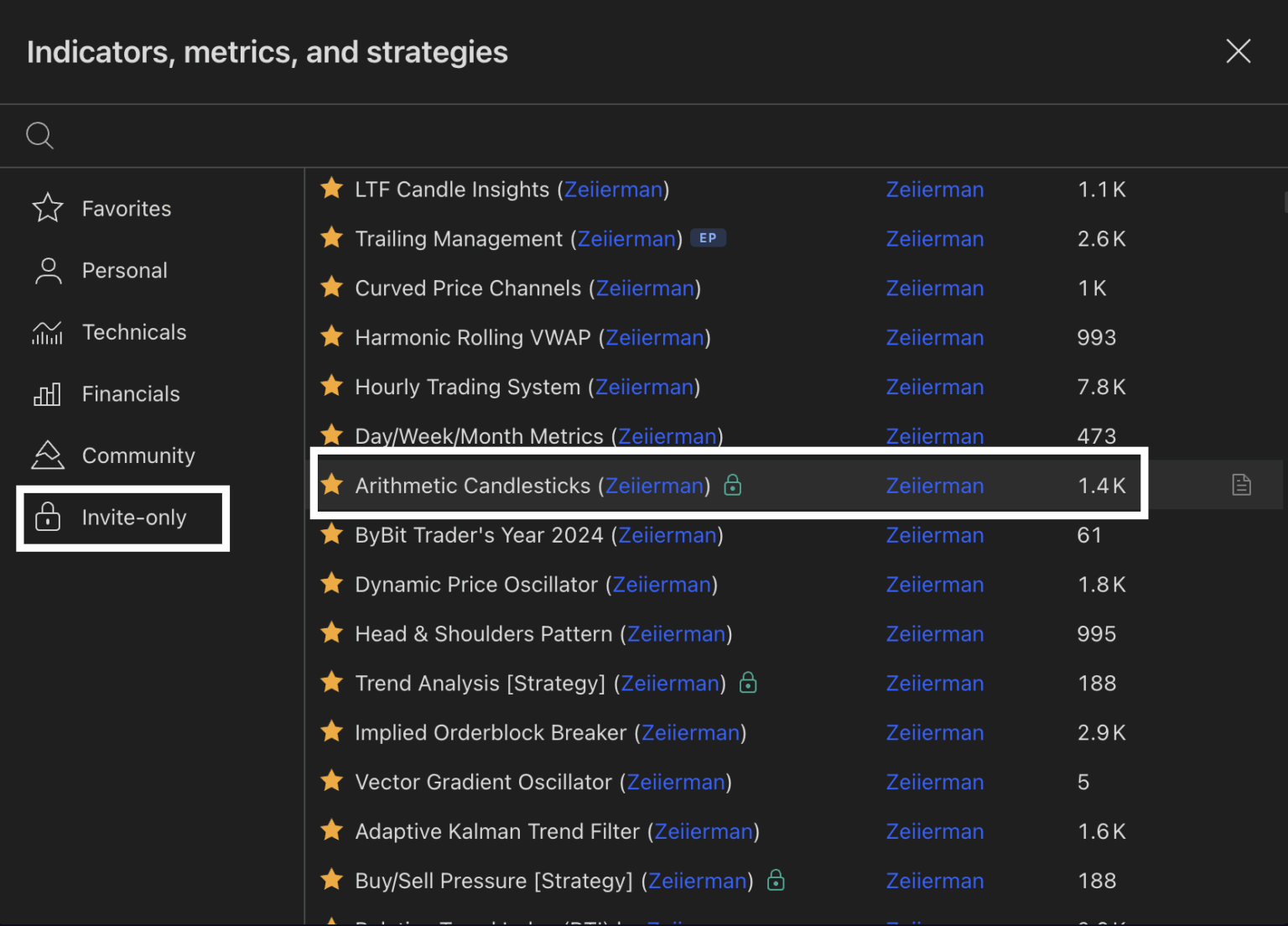This screenshot has height=926, width=1288.
Task: Open Zeiierman author link for Head & Shoulders Pattern
Action: (934, 634)
